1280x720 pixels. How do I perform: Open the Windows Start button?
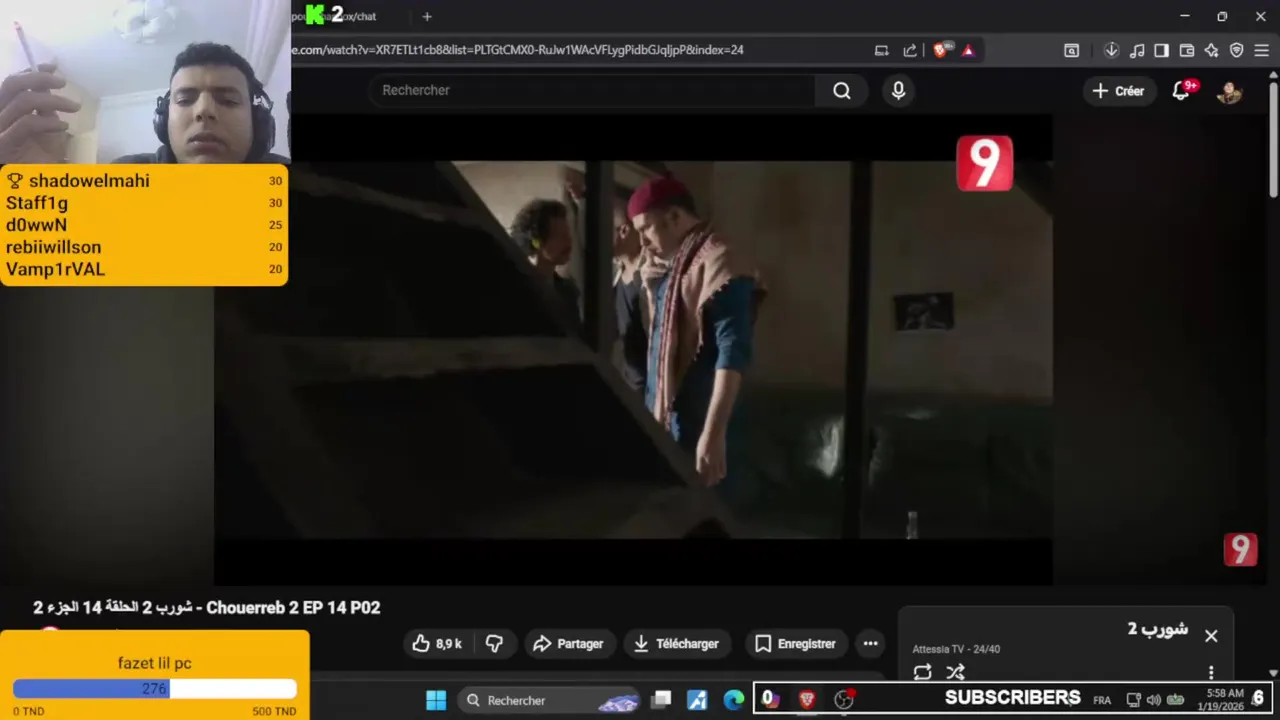pyautogui.click(x=436, y=700)
